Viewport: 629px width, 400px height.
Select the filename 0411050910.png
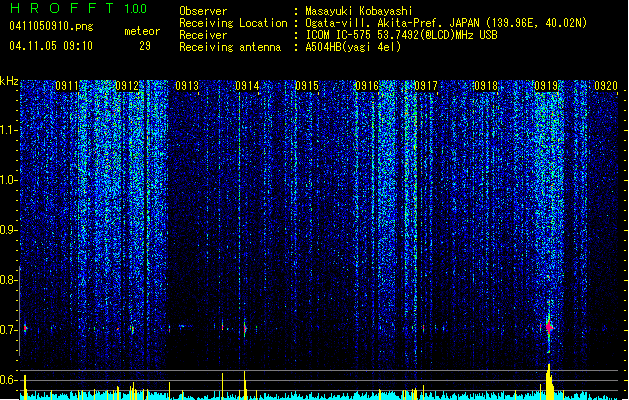click(x=51, y=26)
